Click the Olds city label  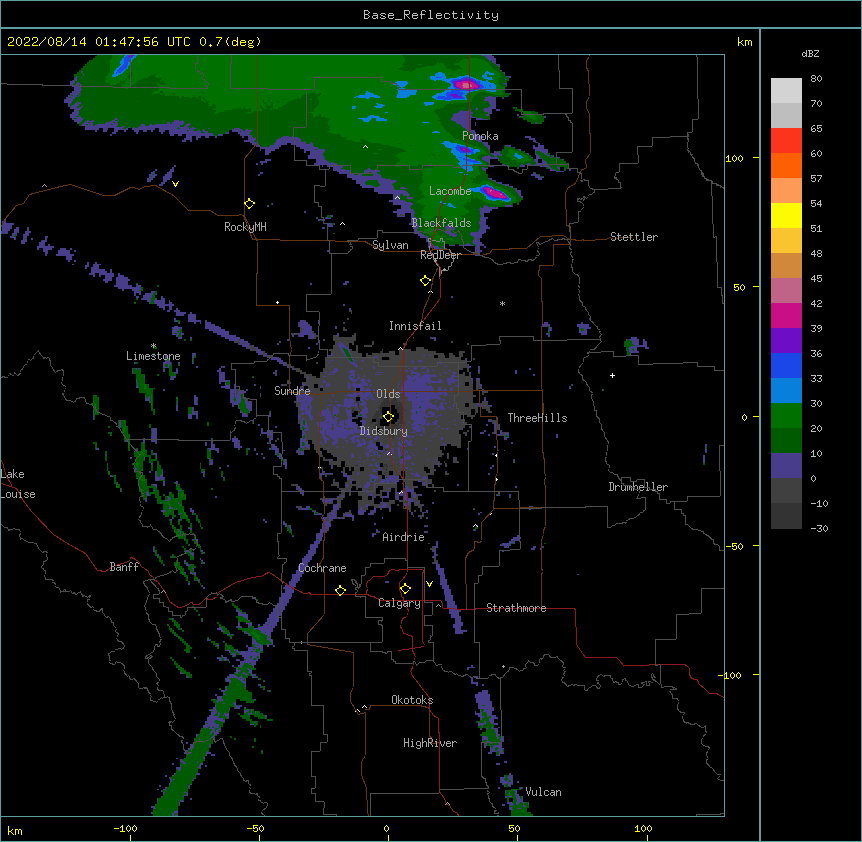[x=388, y=394]
